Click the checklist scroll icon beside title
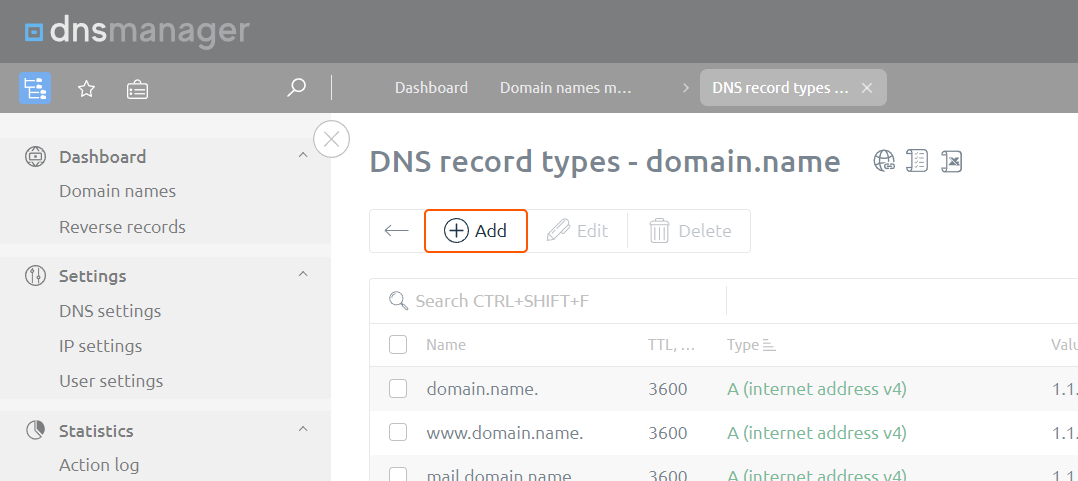1078x481 pixels. tap(917, 161)
